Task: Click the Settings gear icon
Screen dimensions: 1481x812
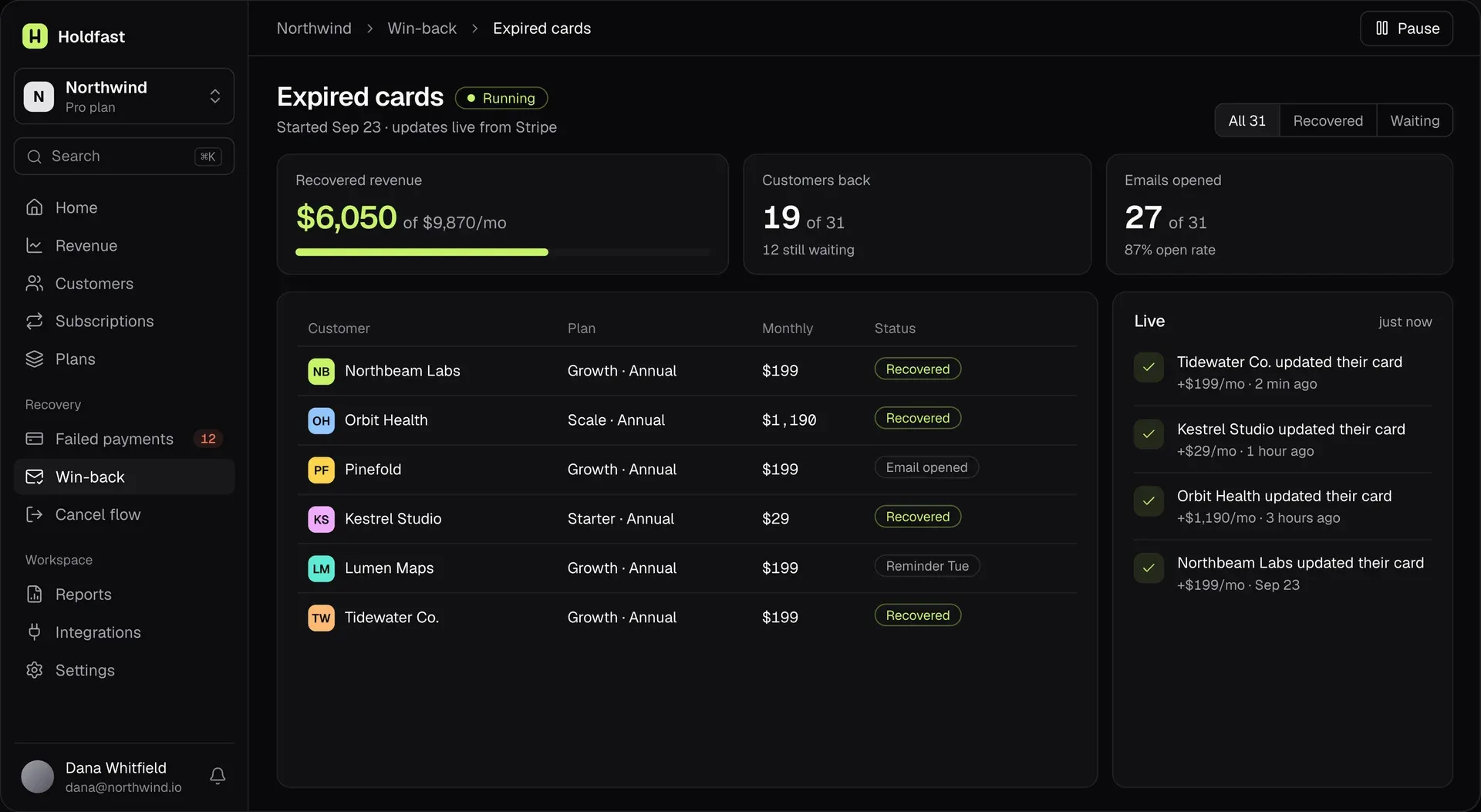Action: tap(34, 670)
